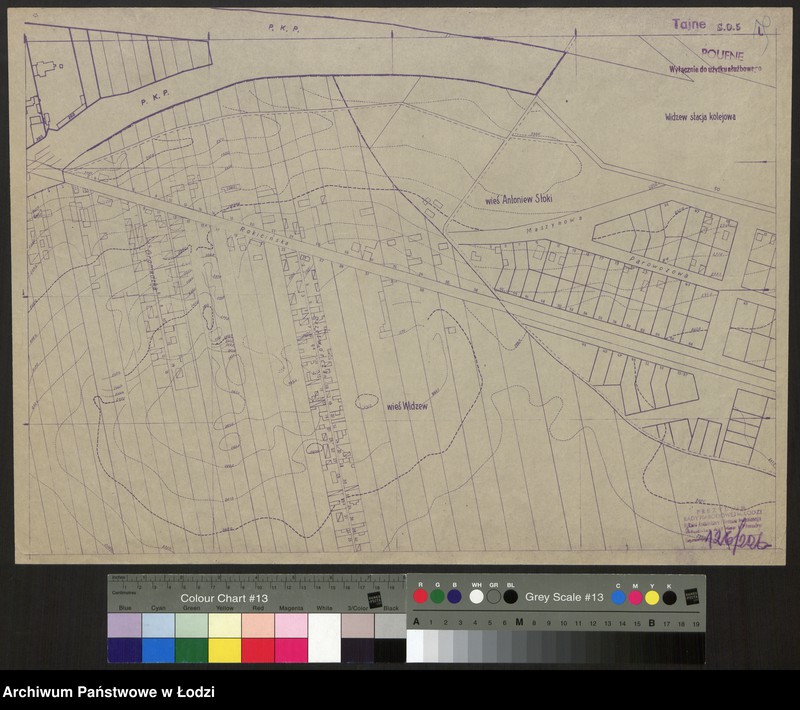Viewport: 800px width, 710px height.
Task: Click the 'Colour Chart #13' title text
Action: (x=224, y=598)
